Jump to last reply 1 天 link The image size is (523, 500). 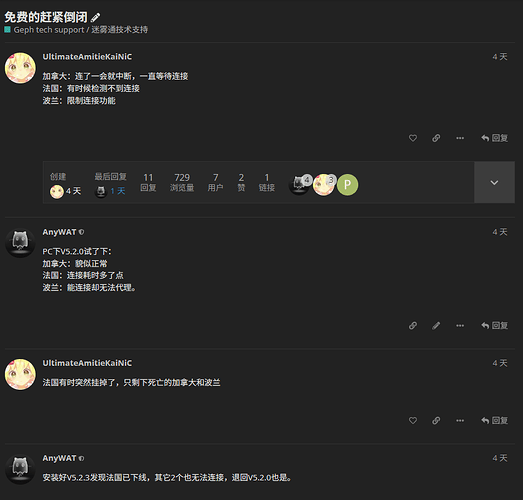click(117, 191)
